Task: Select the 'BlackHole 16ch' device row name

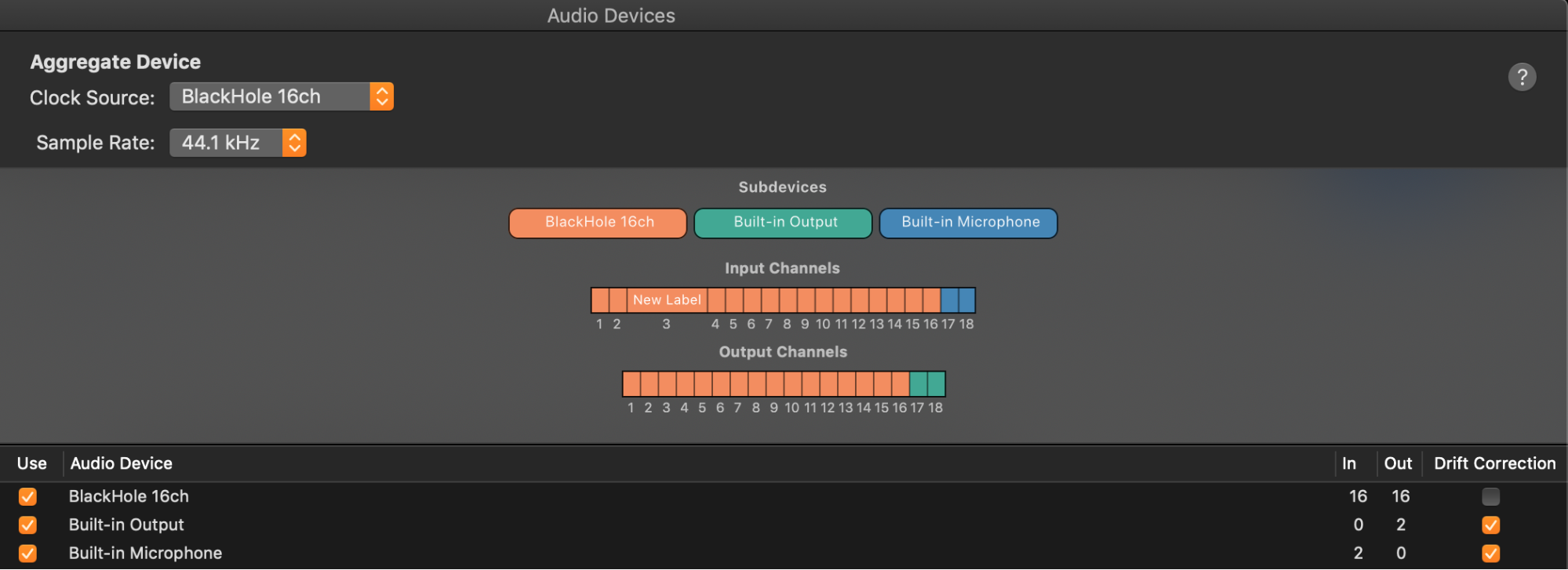Action: [x=129, y=496]
